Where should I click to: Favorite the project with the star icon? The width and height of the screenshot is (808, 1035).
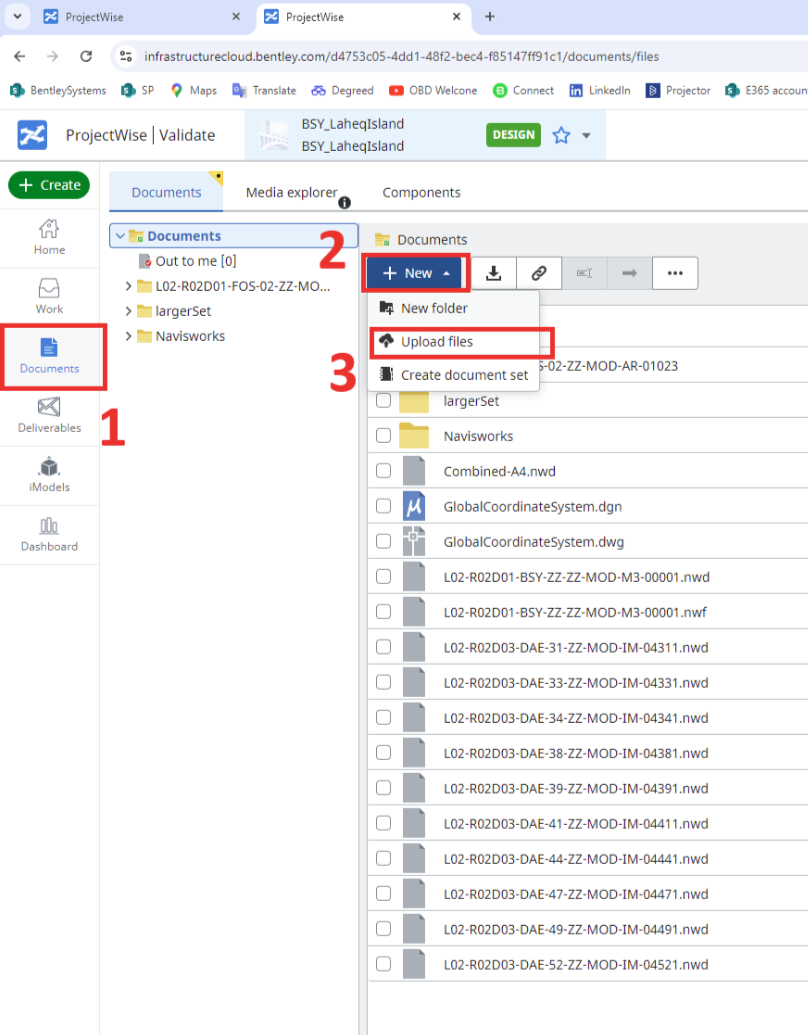click(561, 135)
